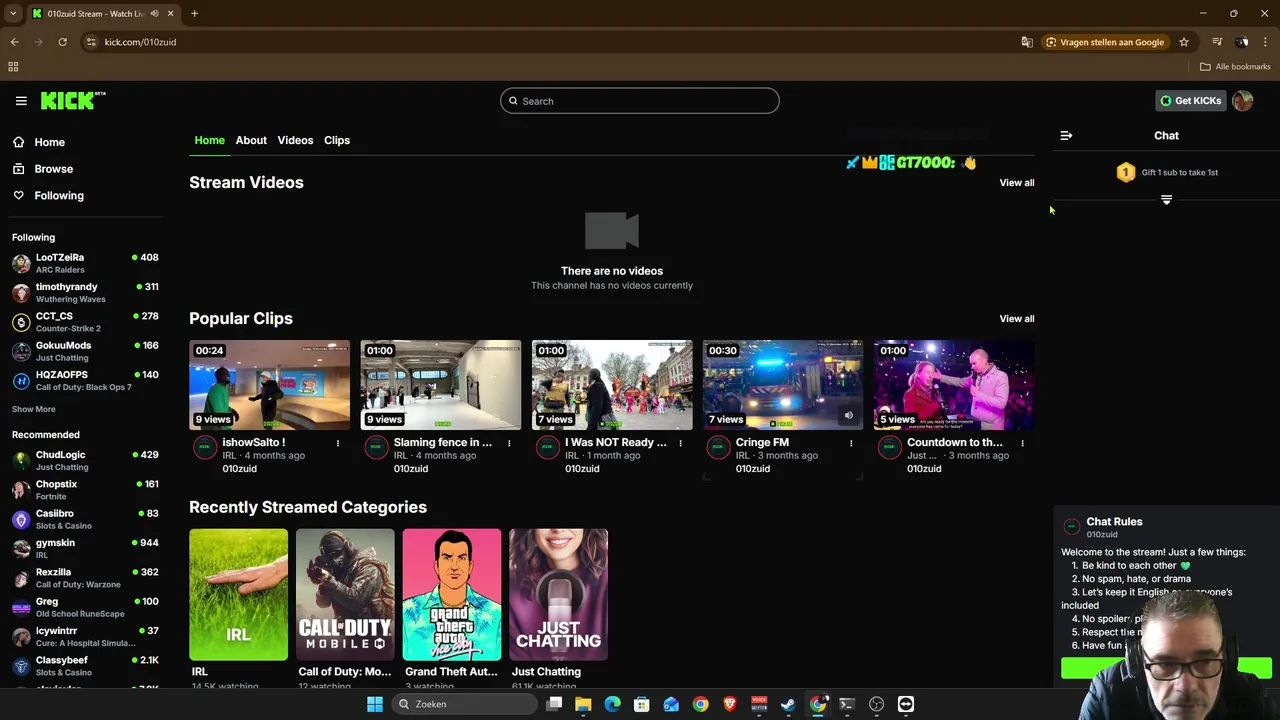Switch to the Clips tab

pyautogui.click(x=337, y=141)
